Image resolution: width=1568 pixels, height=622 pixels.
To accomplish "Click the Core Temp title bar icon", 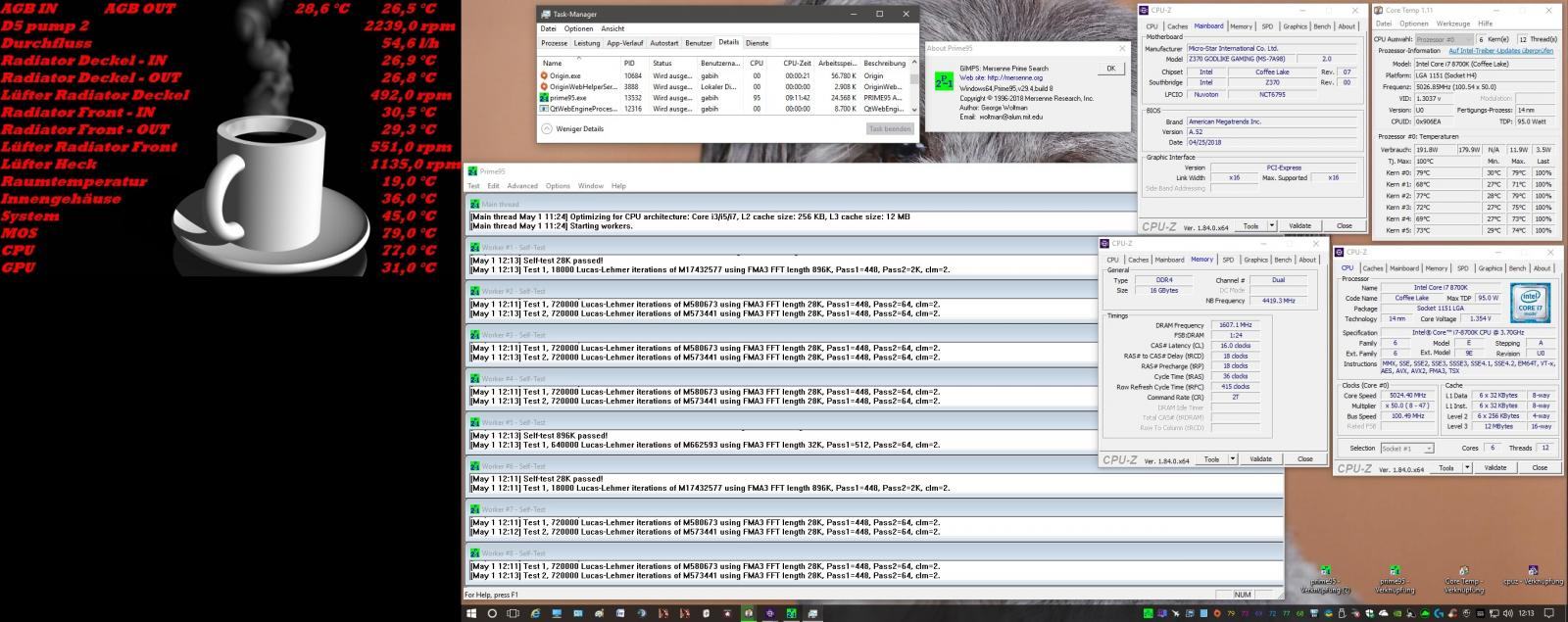I will [x=1379, y=10].
